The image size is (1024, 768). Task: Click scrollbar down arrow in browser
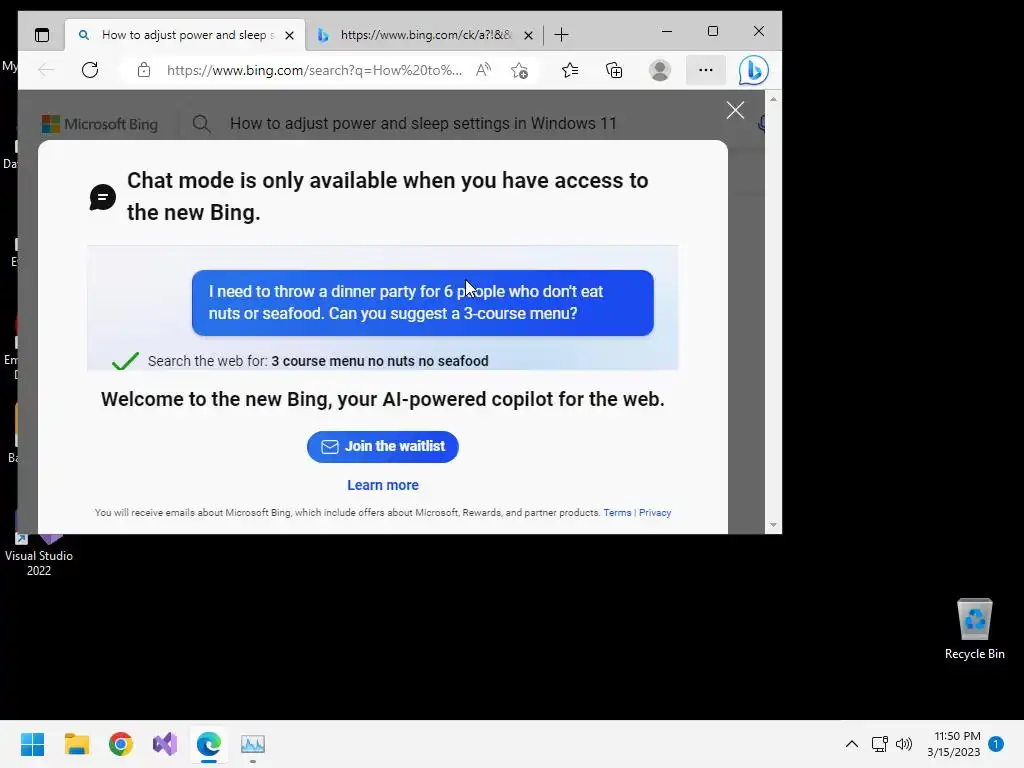coord(773,525)
